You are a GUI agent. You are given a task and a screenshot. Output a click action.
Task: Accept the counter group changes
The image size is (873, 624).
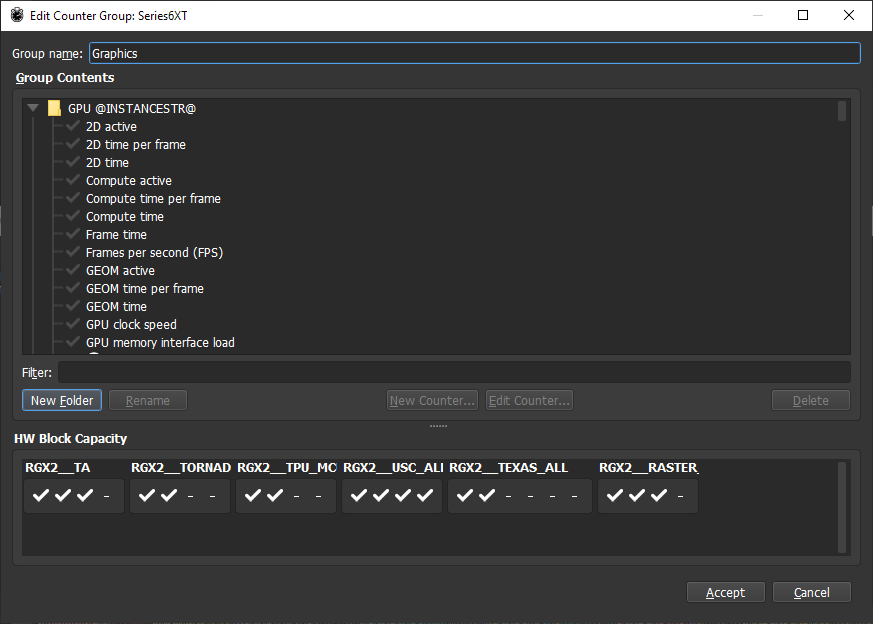coord(725,592)
